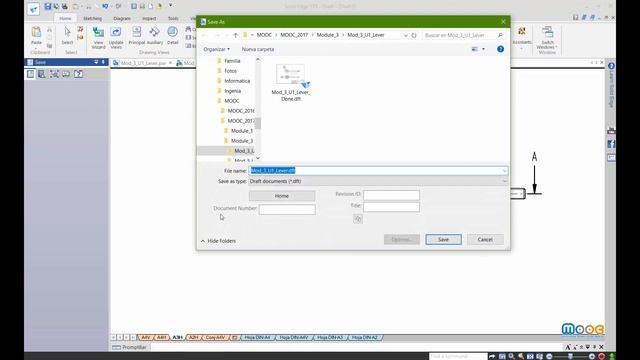Expand the address path history dropdown

405,35
